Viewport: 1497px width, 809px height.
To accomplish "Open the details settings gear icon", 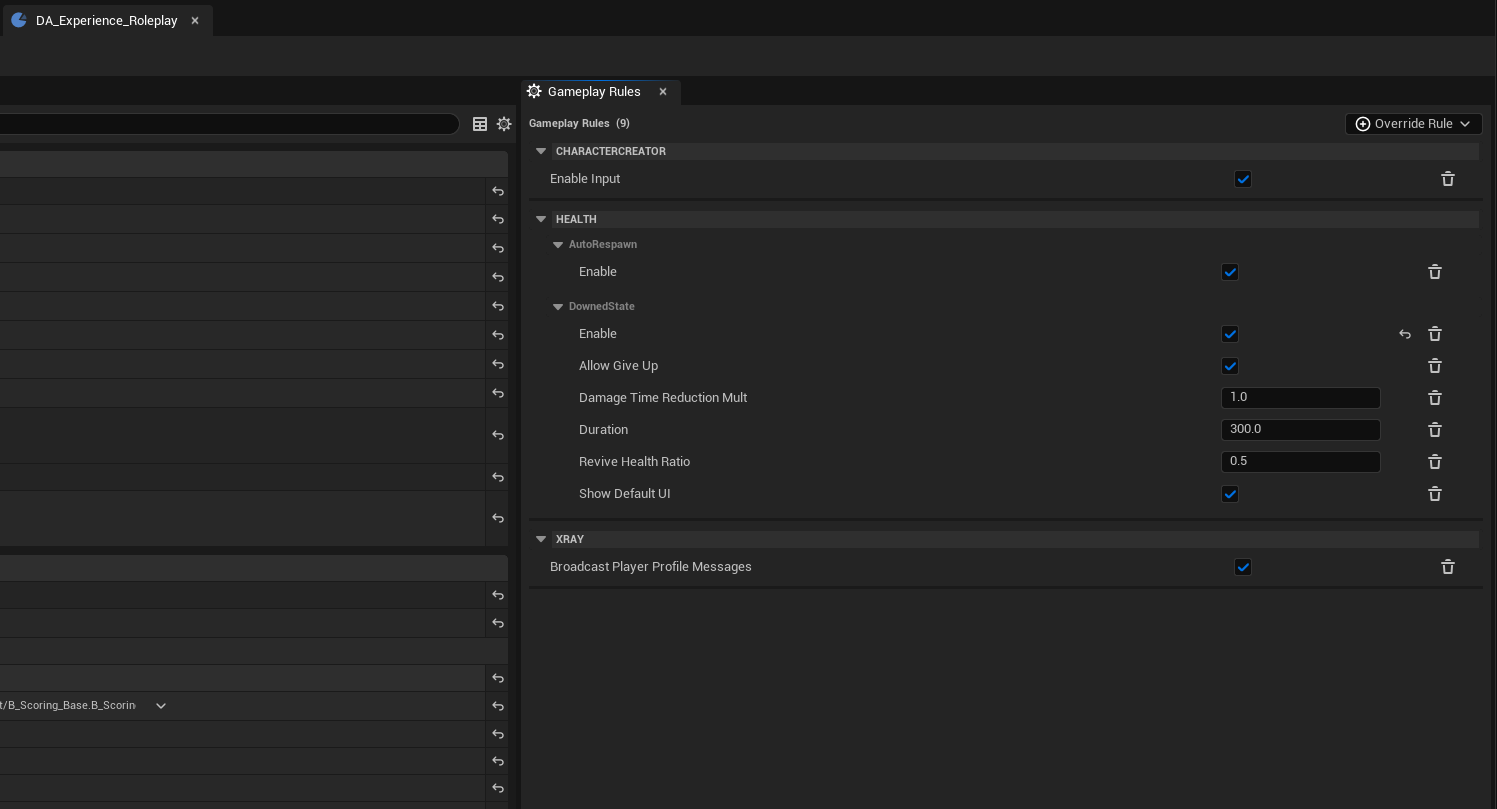I will point(504,124).
